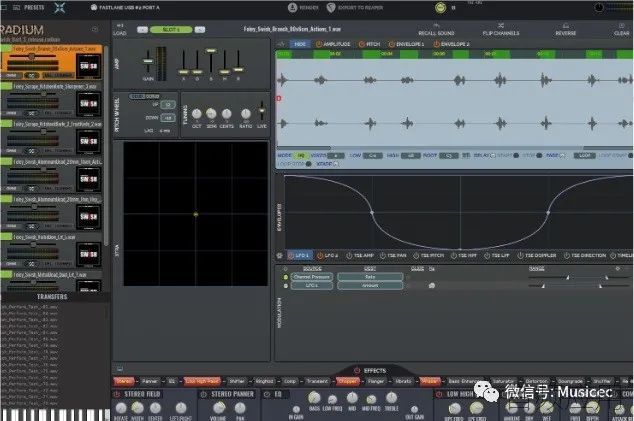Viewport: 634px width, 421px height.
Task: Click the Pitch Wheel Down value box
Action: [x=168, y=118]
